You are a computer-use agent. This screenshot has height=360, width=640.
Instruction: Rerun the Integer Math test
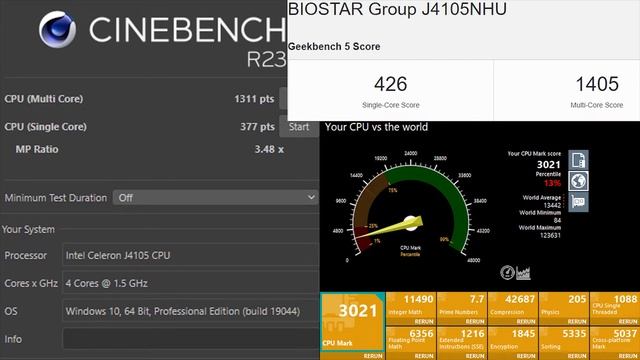(x=424, y=322)
